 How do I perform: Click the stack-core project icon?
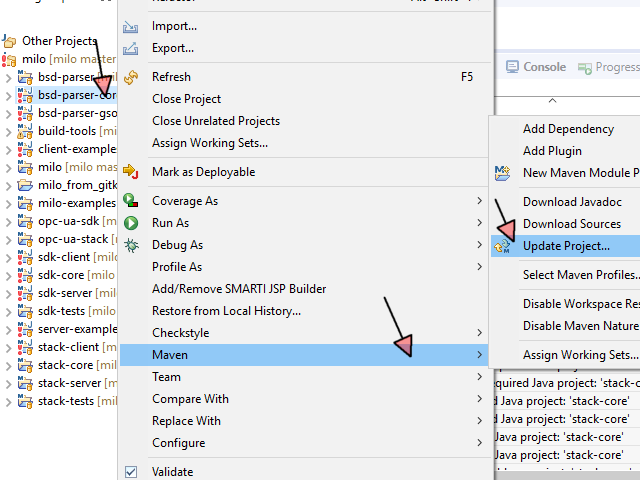(x=25, y=365)
